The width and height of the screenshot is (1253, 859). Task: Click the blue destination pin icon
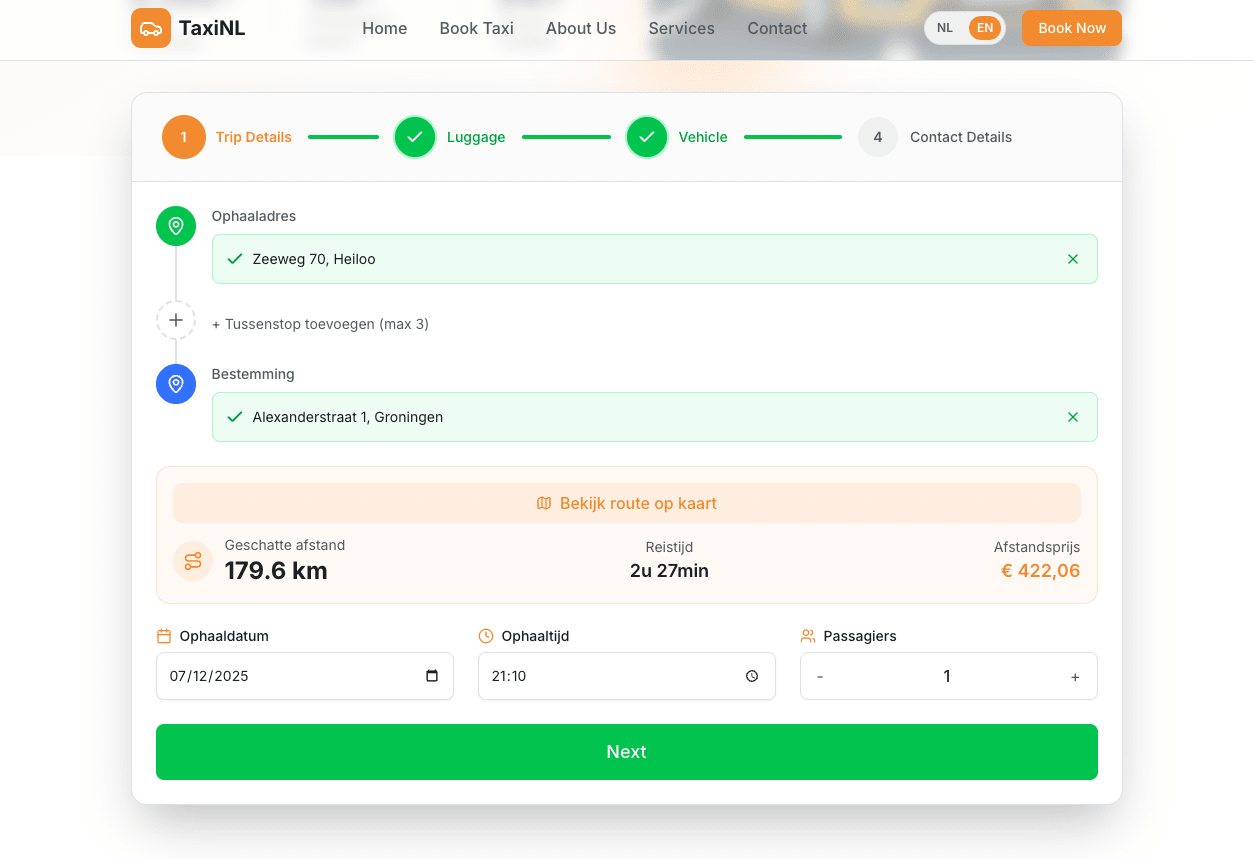pyautogui.click(x=176, y=384)
